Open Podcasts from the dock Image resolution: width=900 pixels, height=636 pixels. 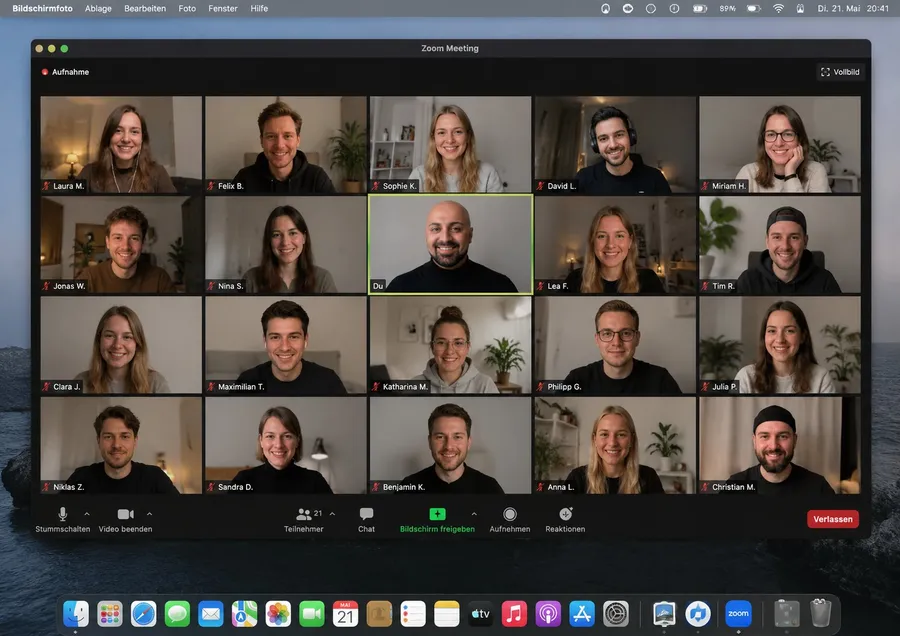coord(548,614)
